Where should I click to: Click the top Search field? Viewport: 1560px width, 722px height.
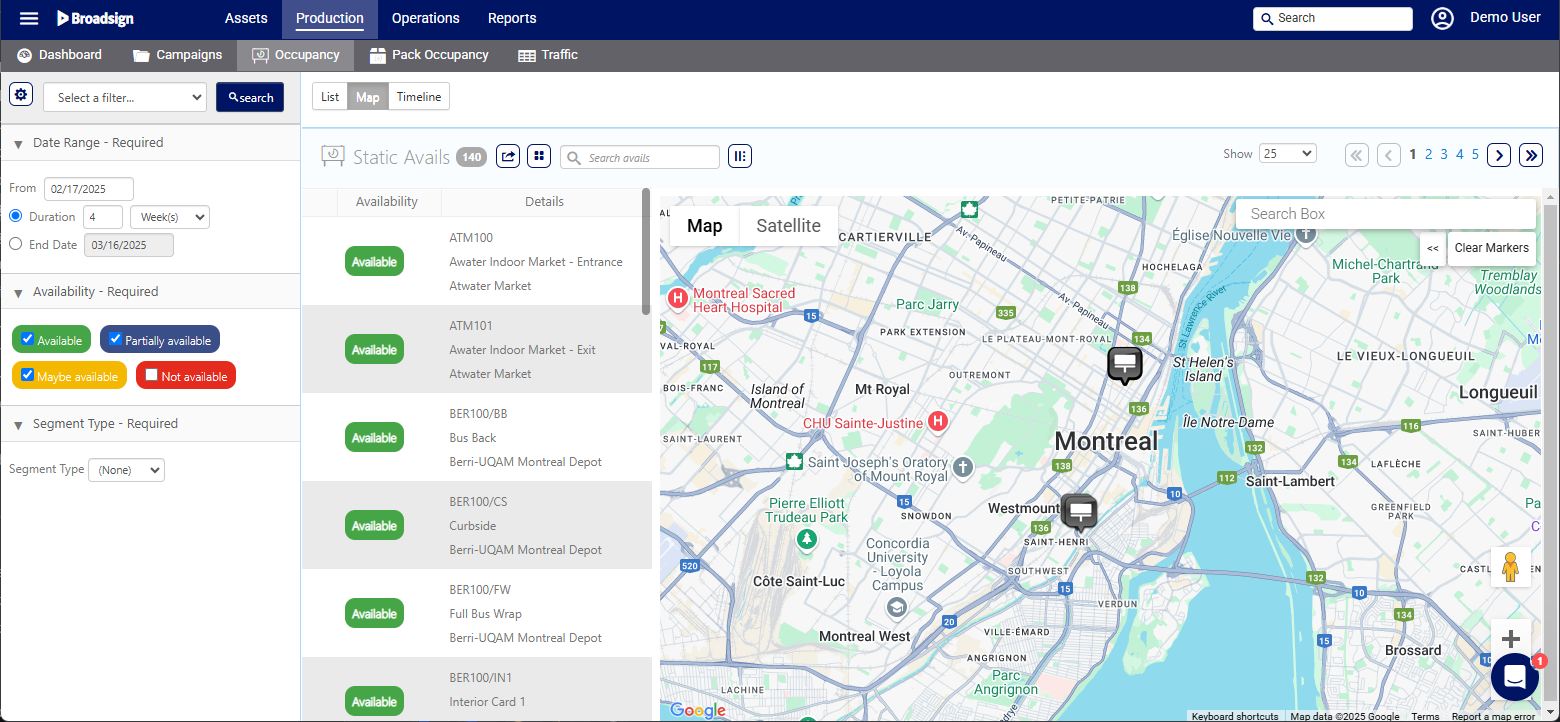[1333, 18]
